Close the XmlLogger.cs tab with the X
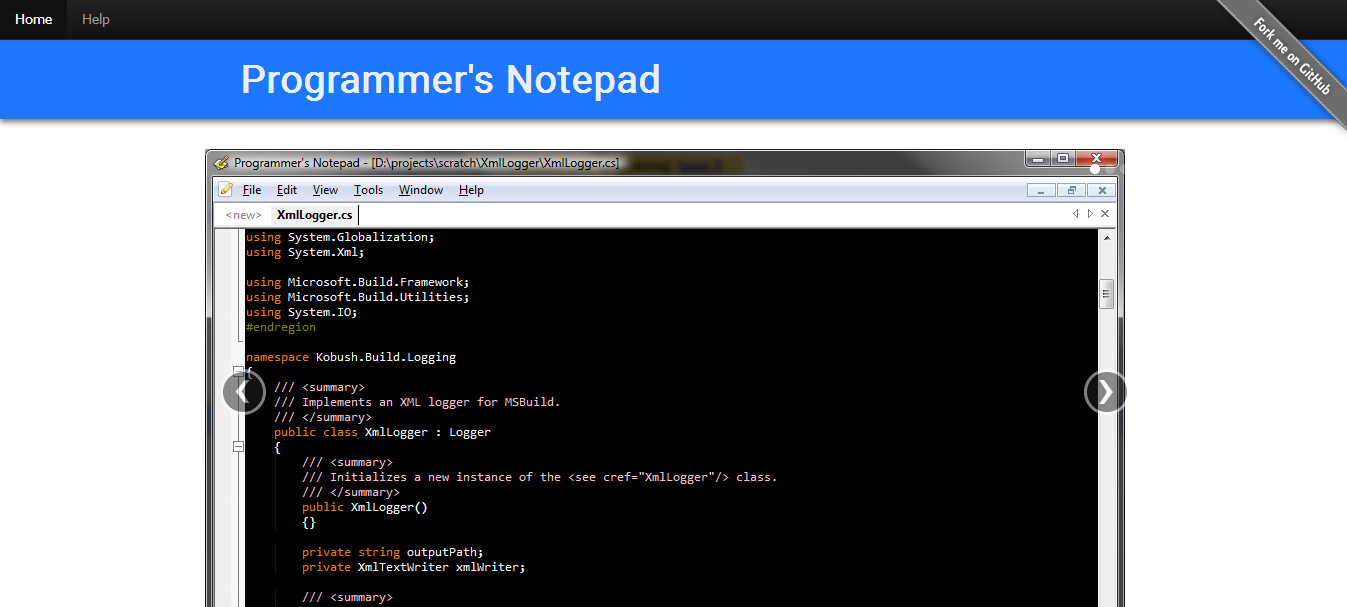 [1105, 214]
